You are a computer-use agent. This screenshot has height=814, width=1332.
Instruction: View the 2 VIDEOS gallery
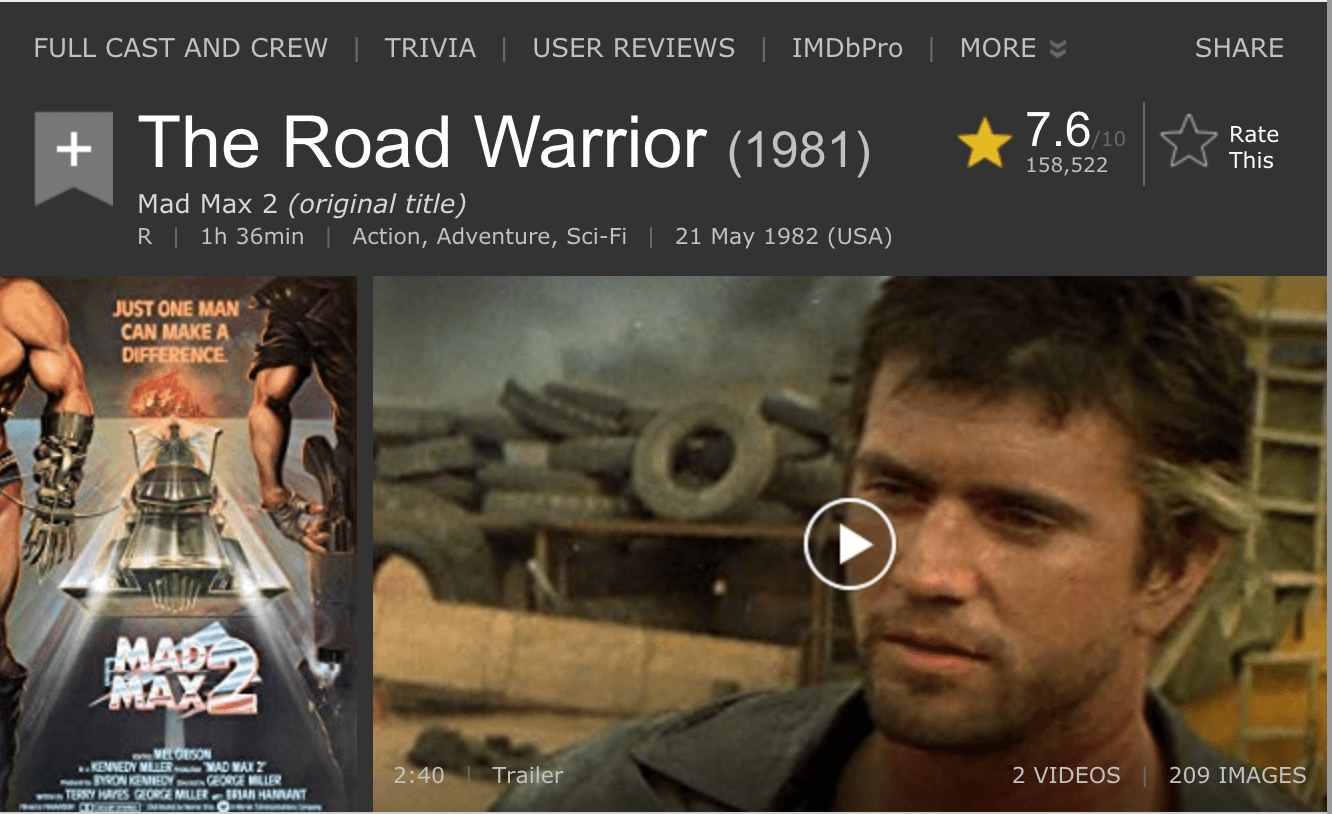[1066, 775]
